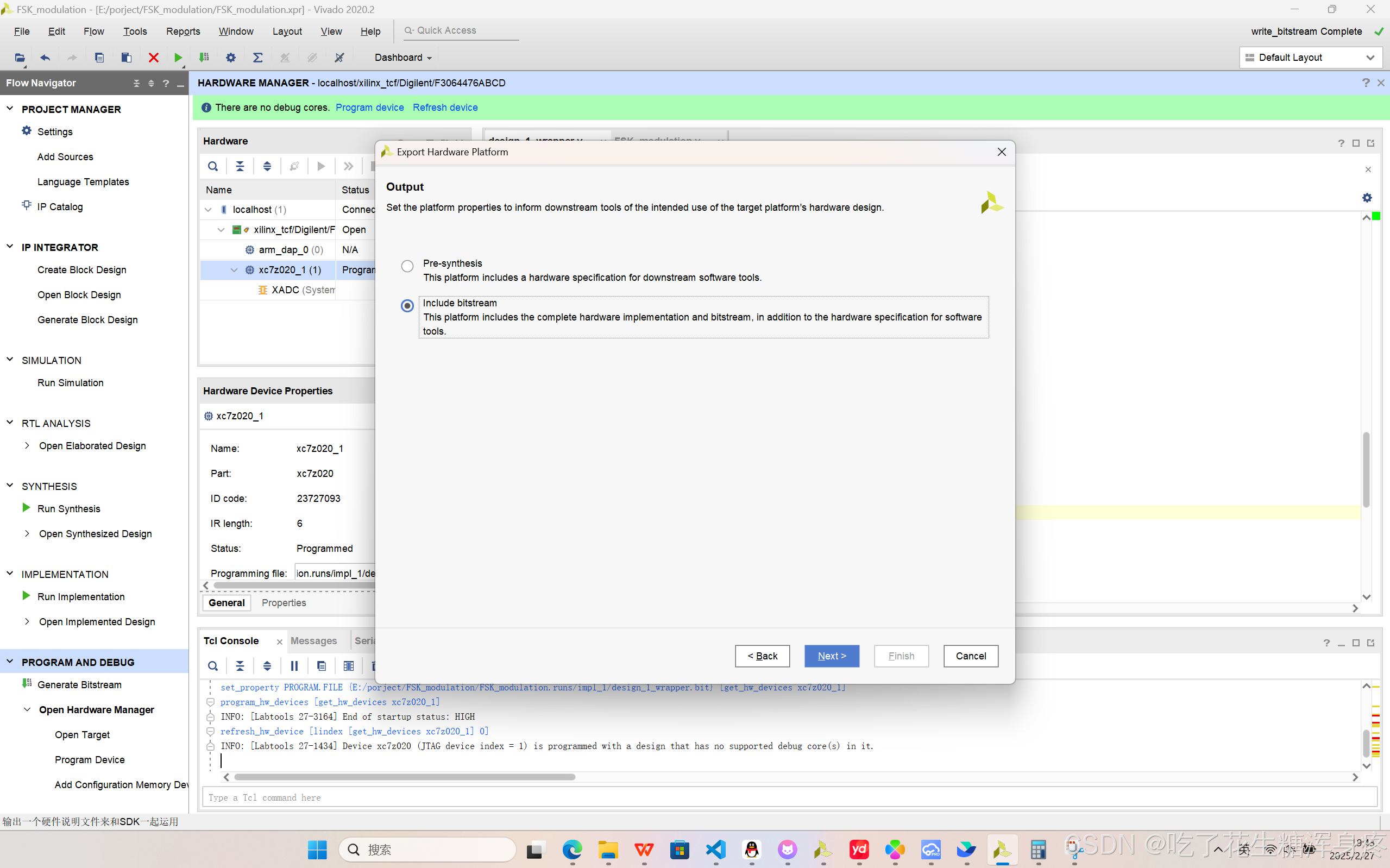The width and height of the screenshot is (1390, 868).
Task: Open Visual Studio Code from the taskbar
Action: tap(716, 850)
